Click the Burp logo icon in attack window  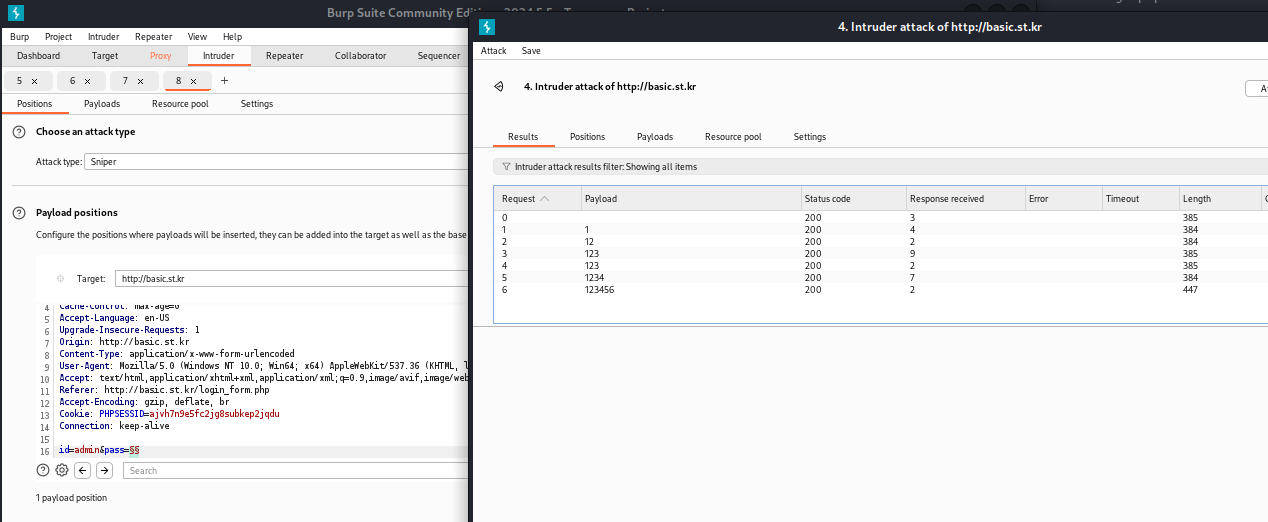tap(489, 27)
